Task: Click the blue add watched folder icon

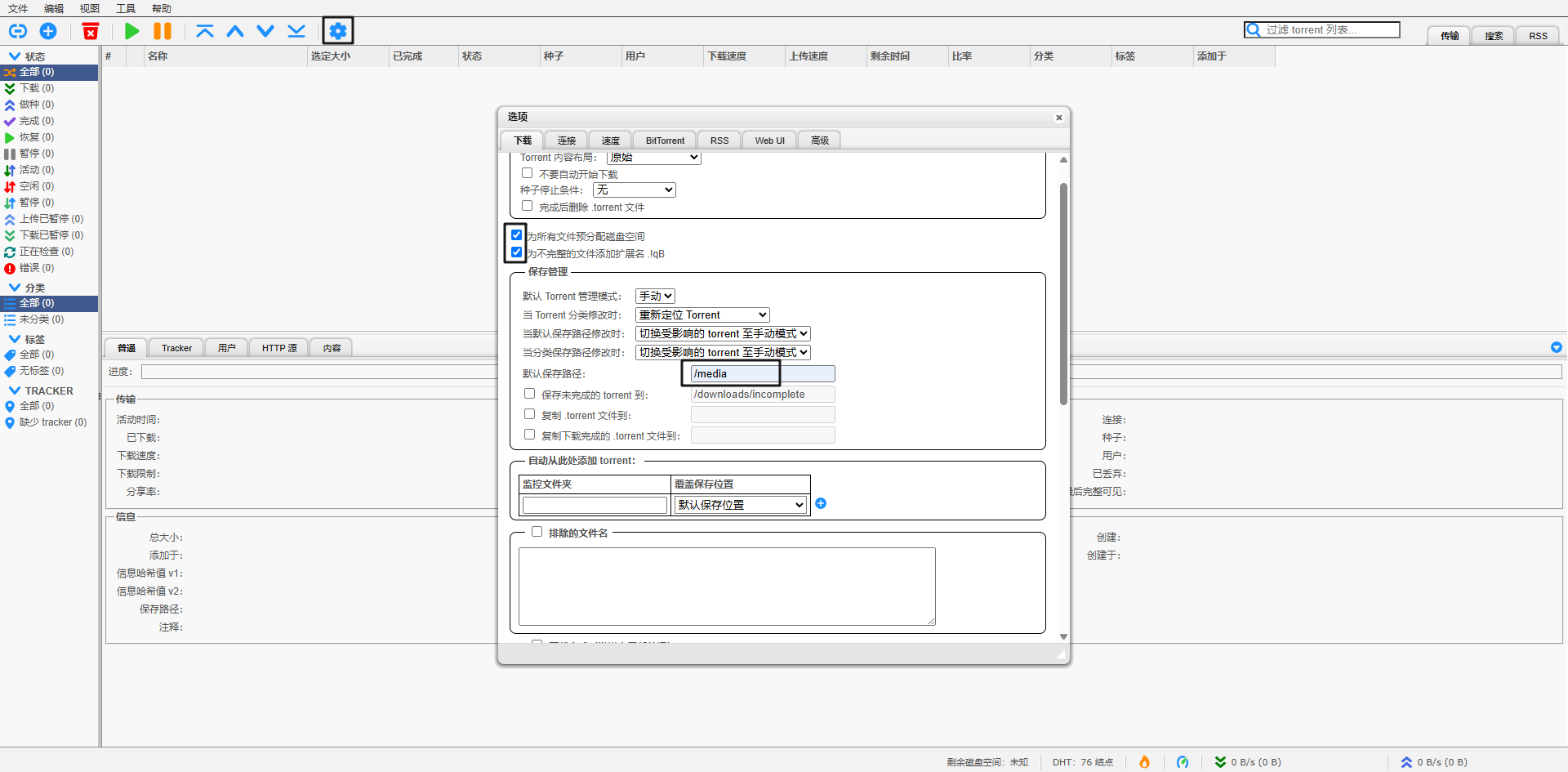Action: coord(821,503)
